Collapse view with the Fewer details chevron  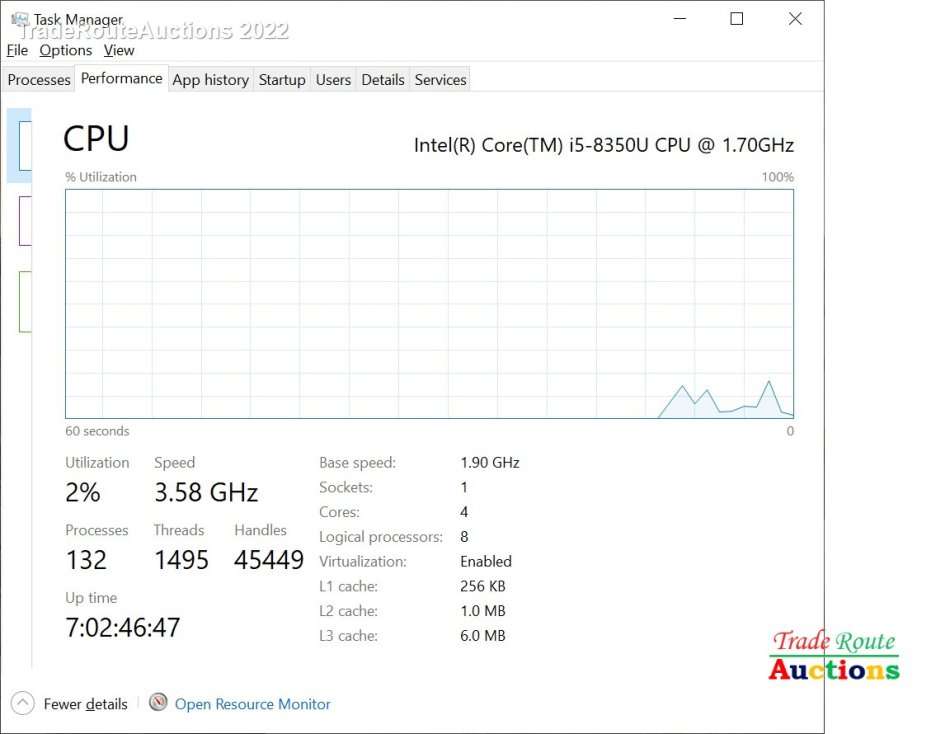23,703
